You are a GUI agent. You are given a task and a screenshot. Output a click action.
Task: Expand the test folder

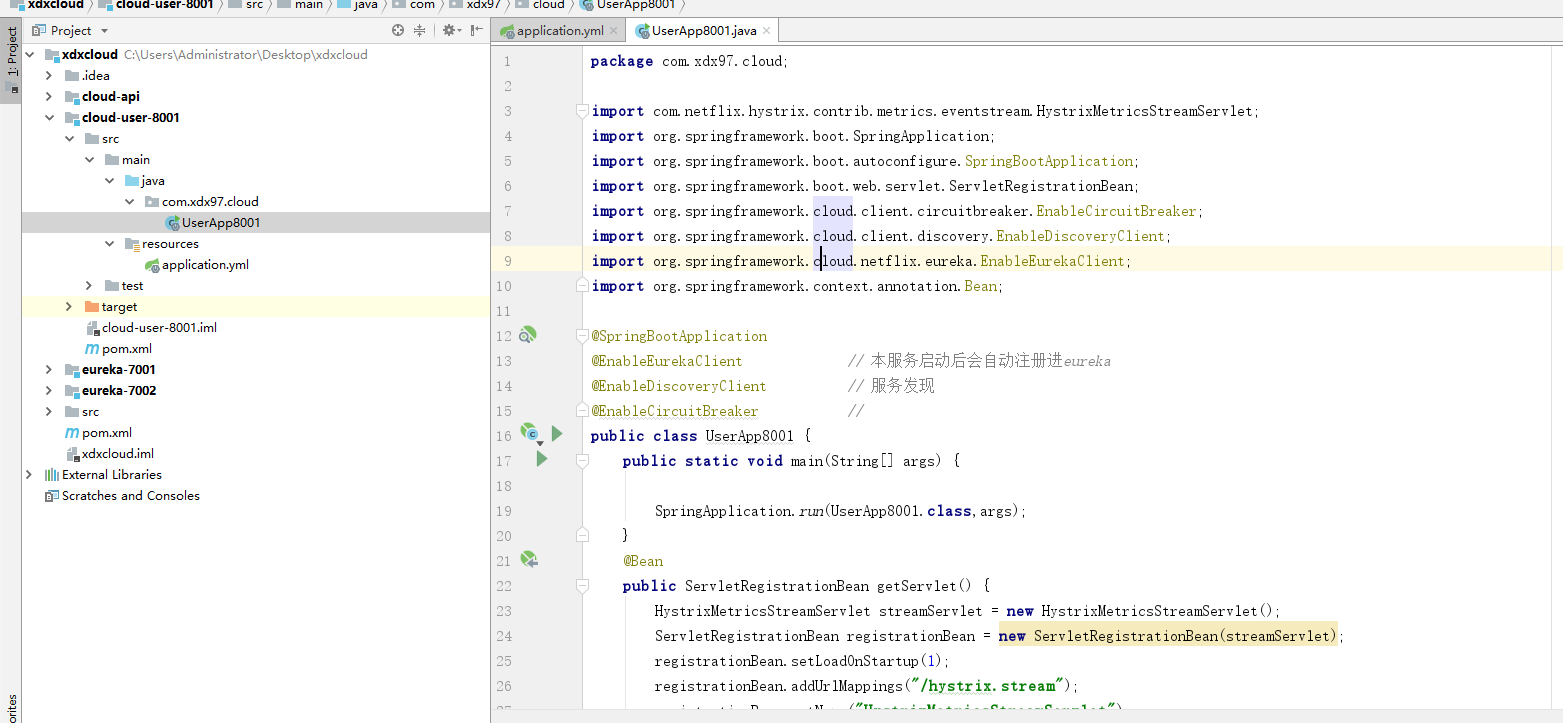click(89, 286)
